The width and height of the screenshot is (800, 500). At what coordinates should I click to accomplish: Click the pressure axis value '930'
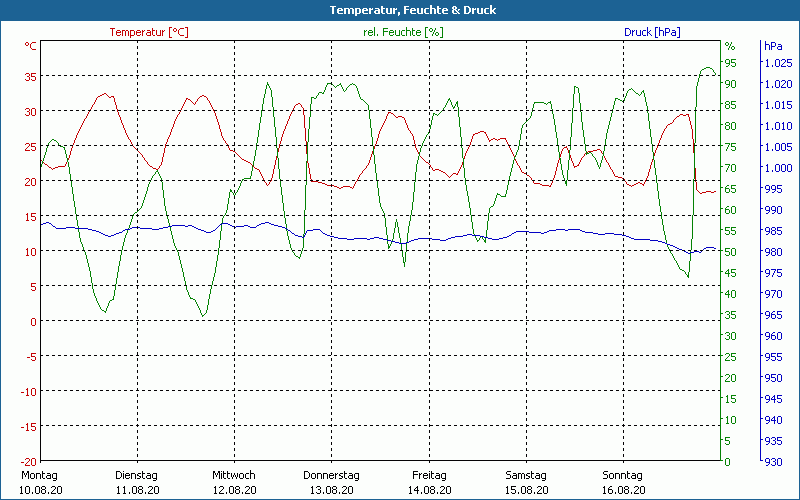pos(773,462)
